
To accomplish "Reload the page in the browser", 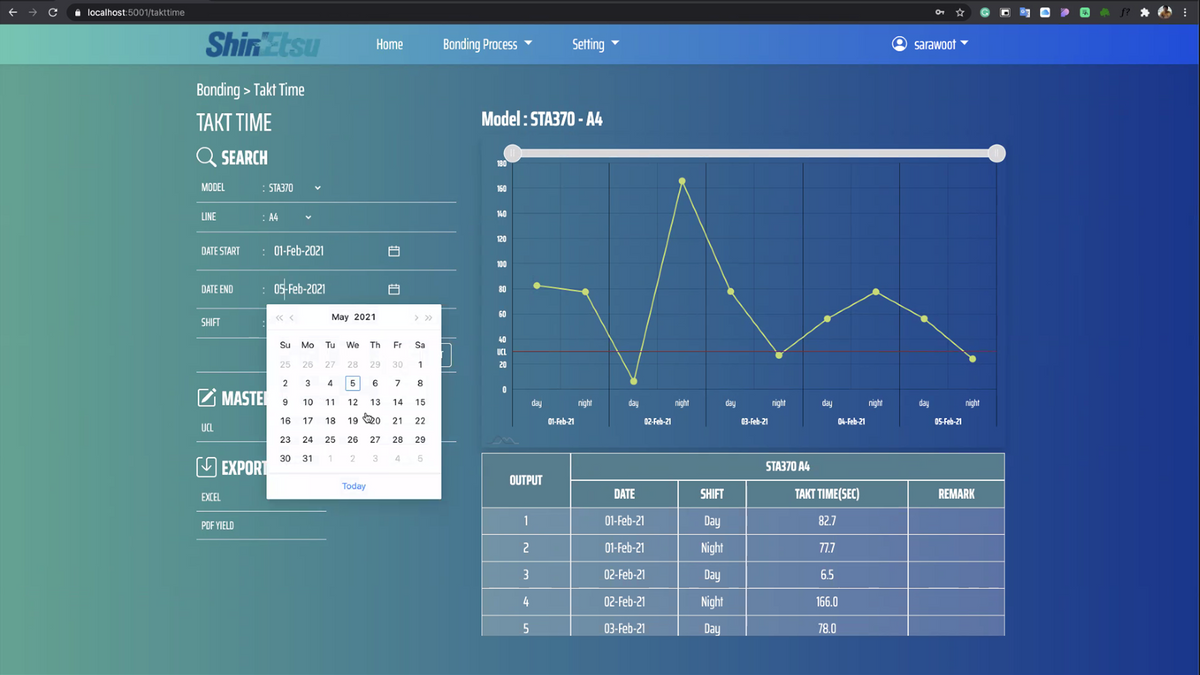I will pyautogui.click(x=56, y=13).
